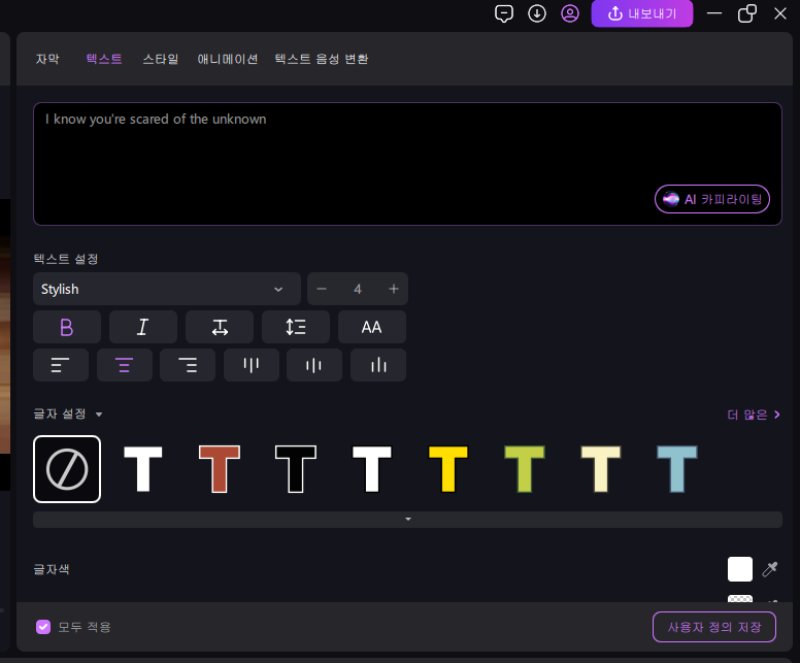
Task: Open line spacing option
Action: [x=295, y=327]
